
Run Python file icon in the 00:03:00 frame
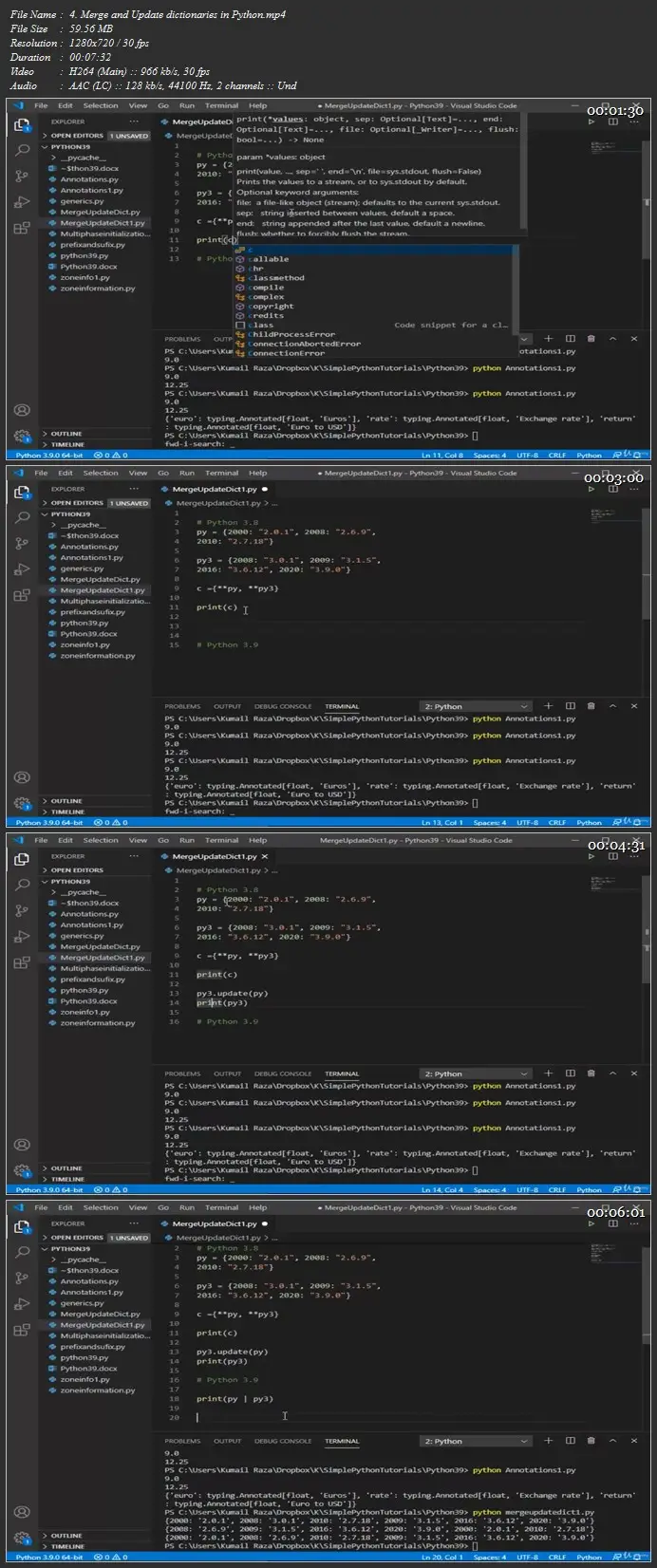tap(591, 490)
